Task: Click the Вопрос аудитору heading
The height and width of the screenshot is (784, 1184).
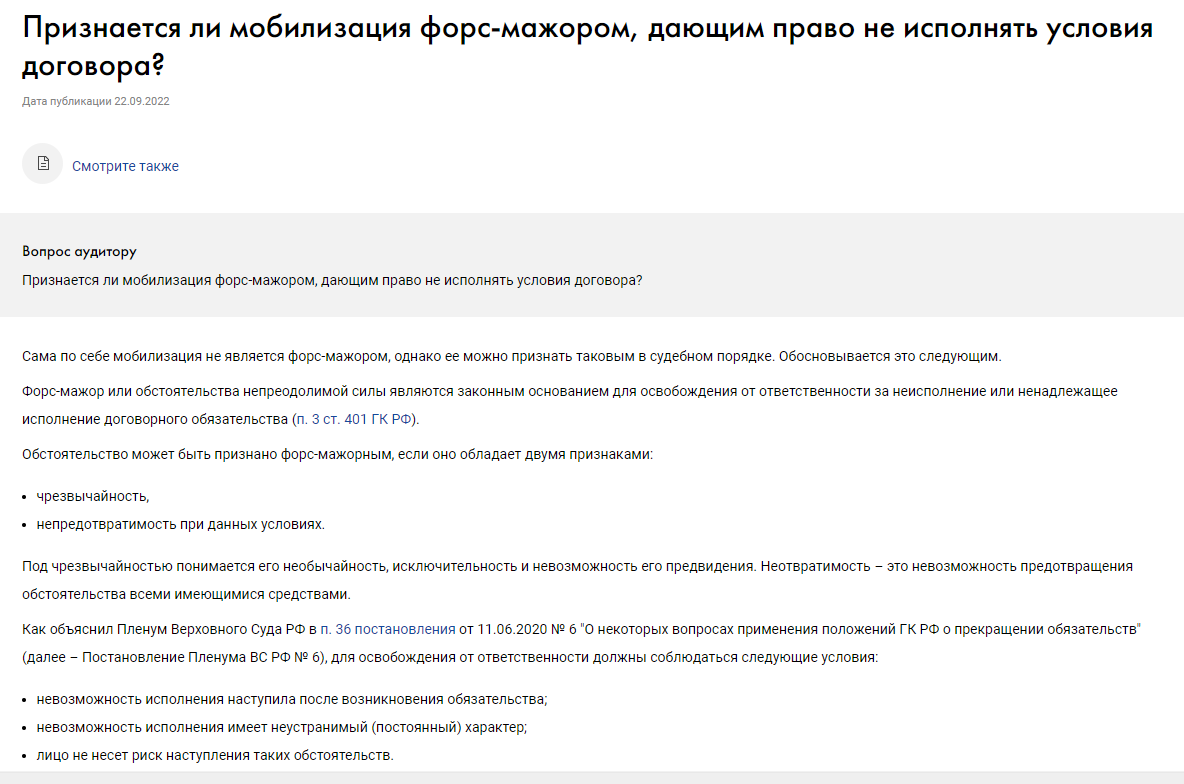Action: [x=79, y=252]
